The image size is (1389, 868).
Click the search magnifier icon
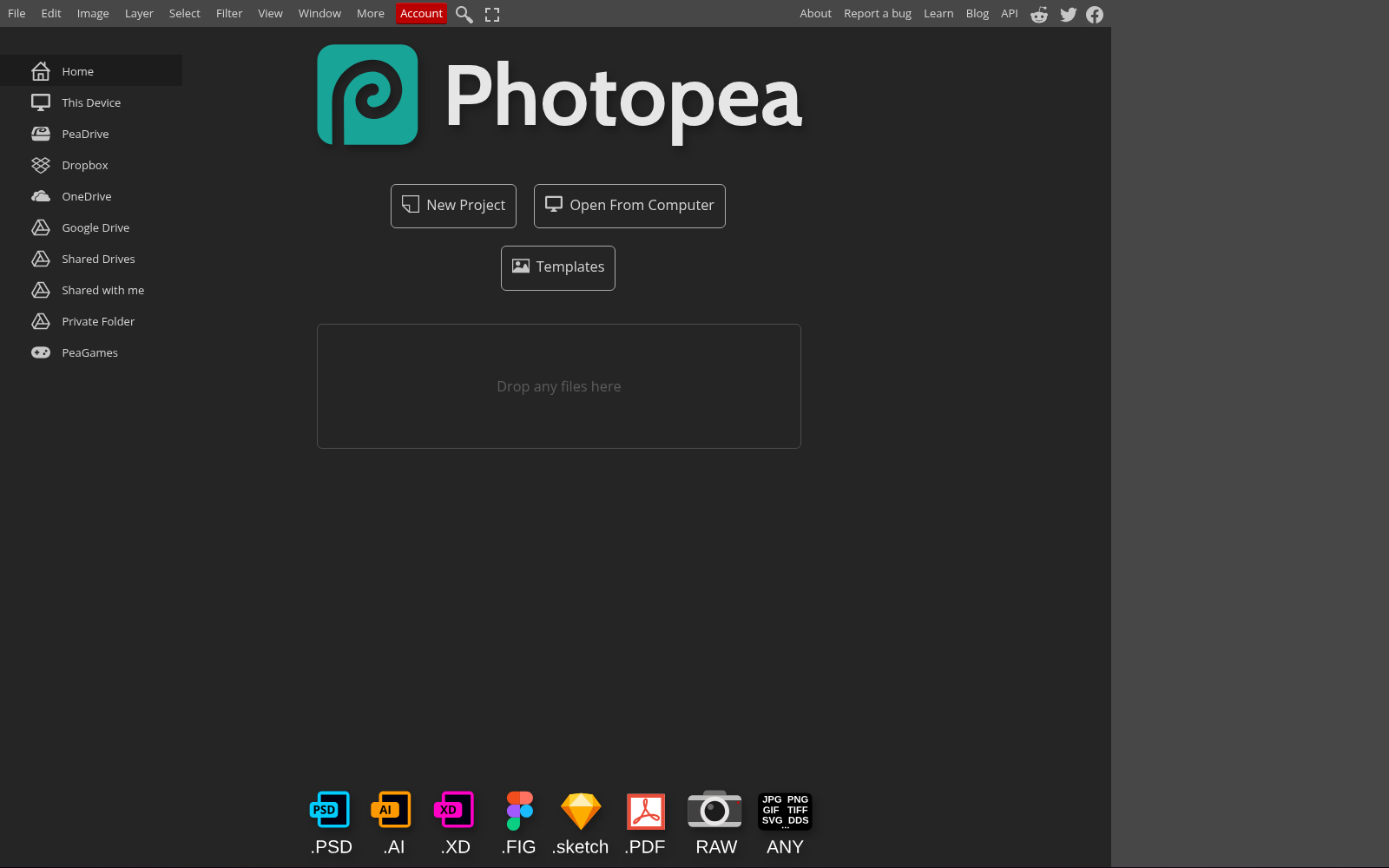pyautogui.click(x=464, y=15)
